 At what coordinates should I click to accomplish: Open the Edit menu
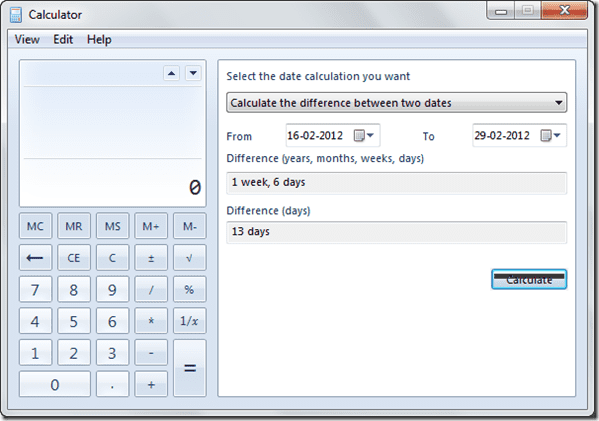tap(63, 39)
